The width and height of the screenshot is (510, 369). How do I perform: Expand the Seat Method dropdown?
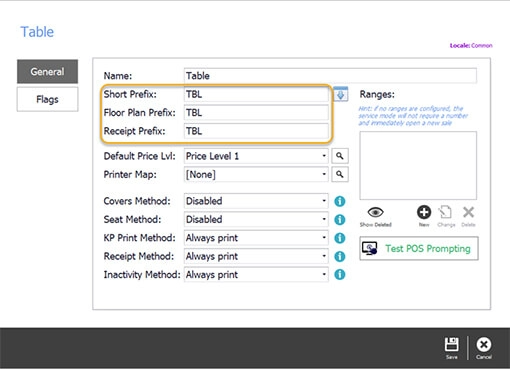point(256,219)
